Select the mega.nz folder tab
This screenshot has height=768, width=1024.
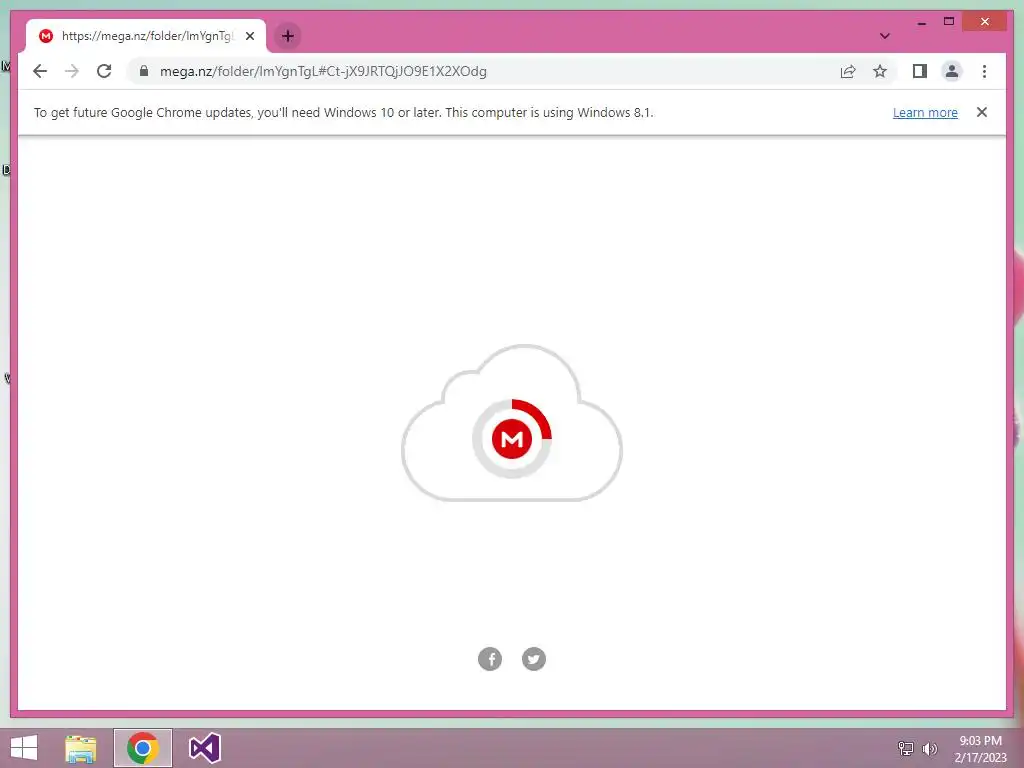pyautogui.click(x=146, y=36)
